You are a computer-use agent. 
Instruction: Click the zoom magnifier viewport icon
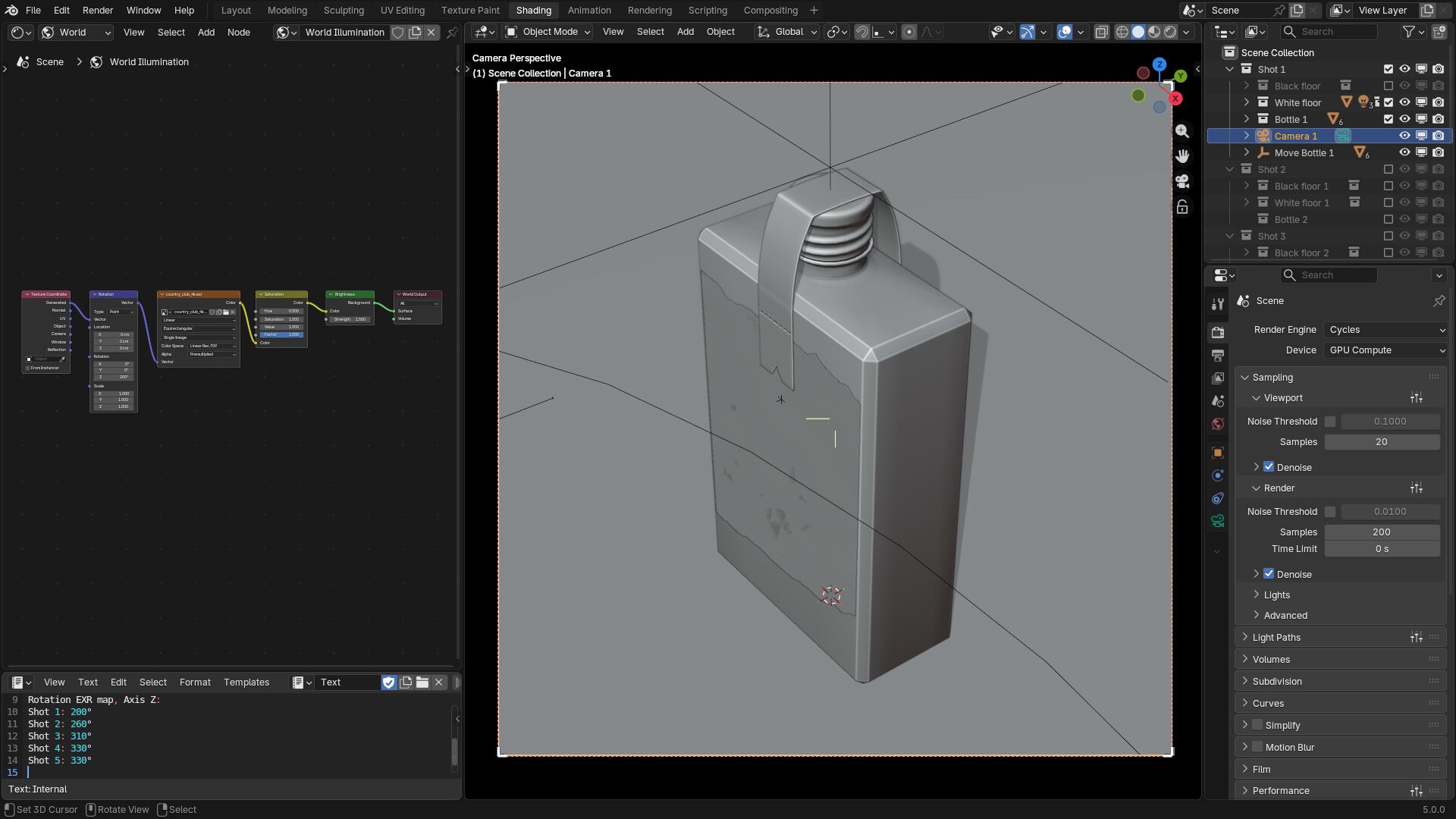tap(1182, 131)
